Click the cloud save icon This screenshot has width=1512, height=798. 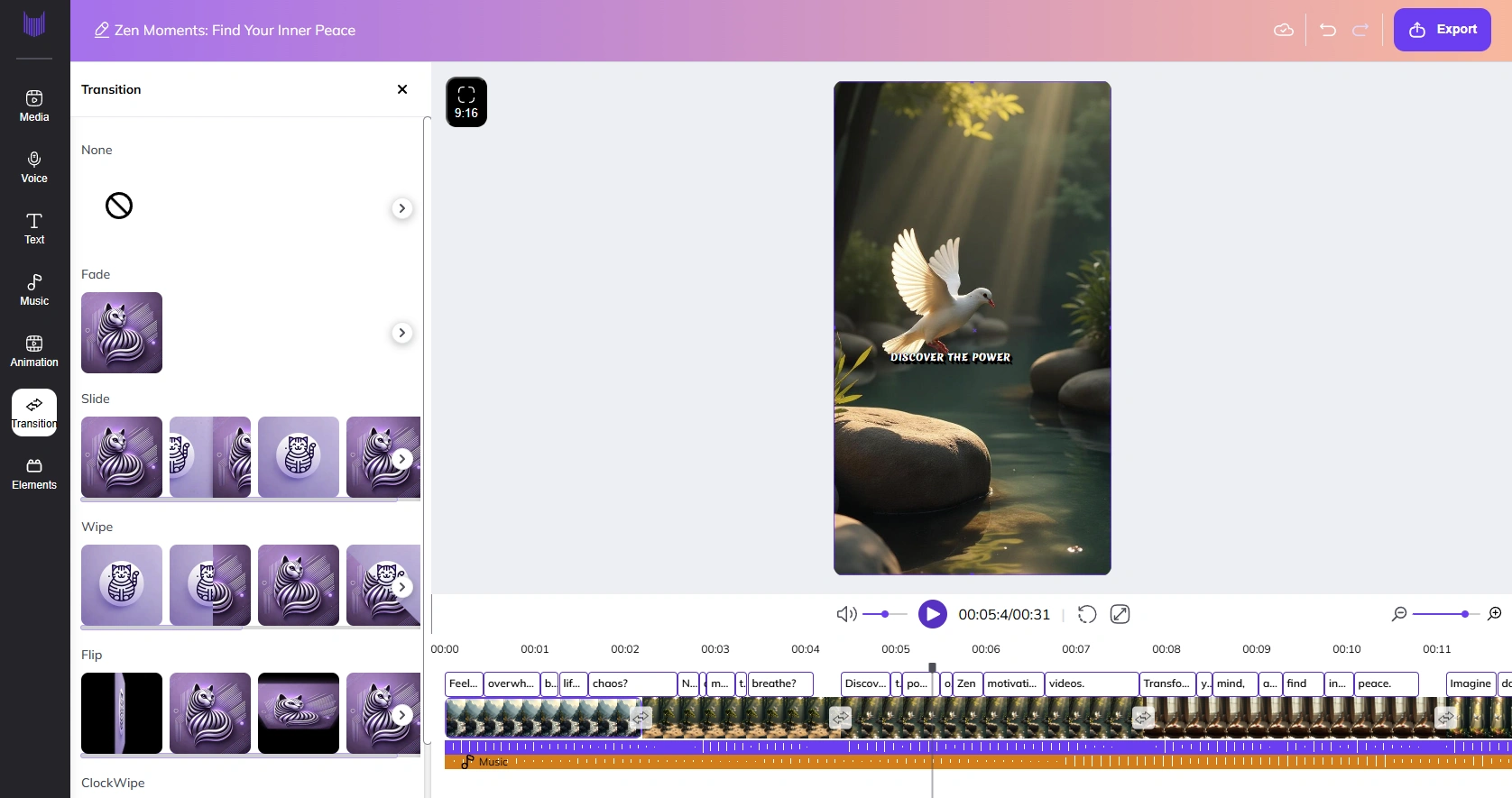tap(1284, 30)
